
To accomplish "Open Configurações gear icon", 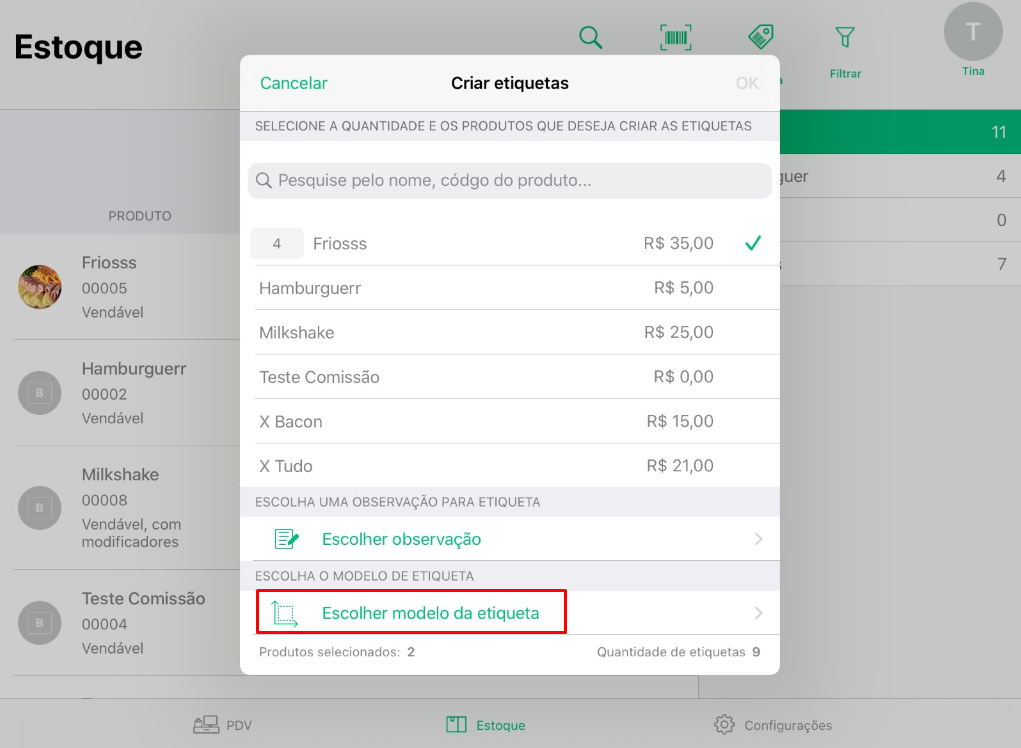I will click(x=724, y=725).
